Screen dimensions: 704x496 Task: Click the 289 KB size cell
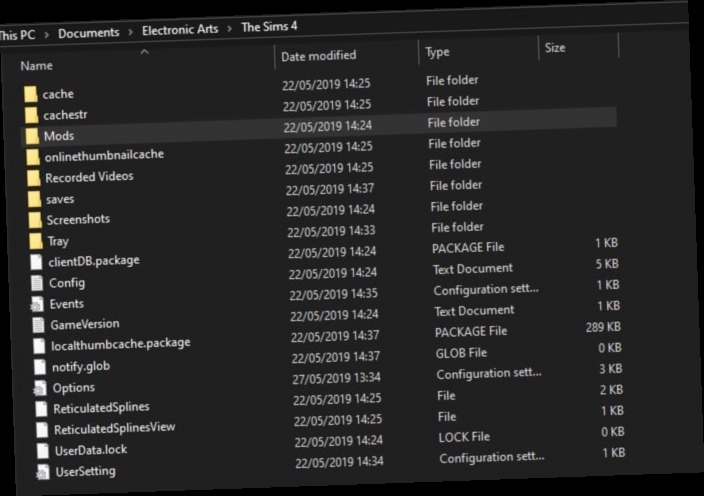click(603, 327)
